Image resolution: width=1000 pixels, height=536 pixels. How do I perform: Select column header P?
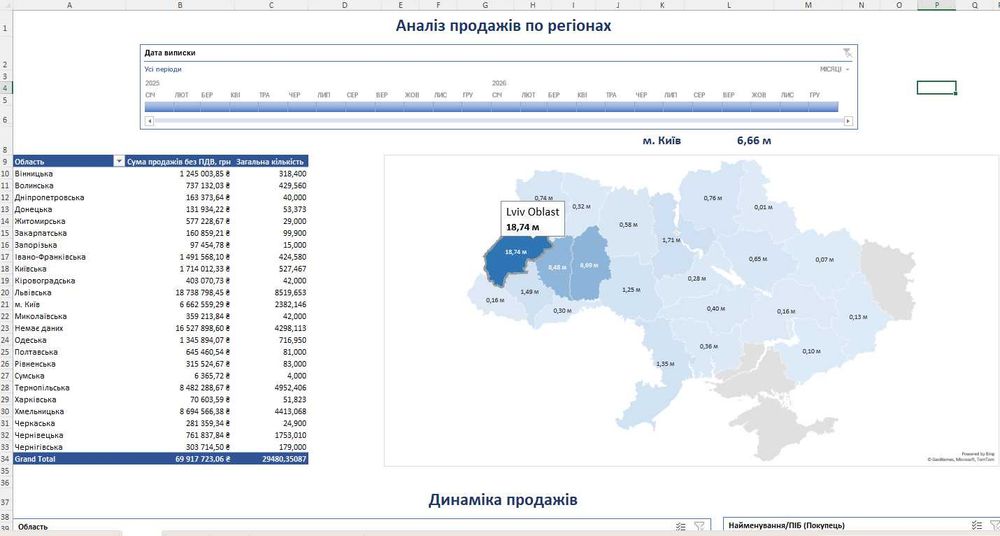tap(936, 5)
